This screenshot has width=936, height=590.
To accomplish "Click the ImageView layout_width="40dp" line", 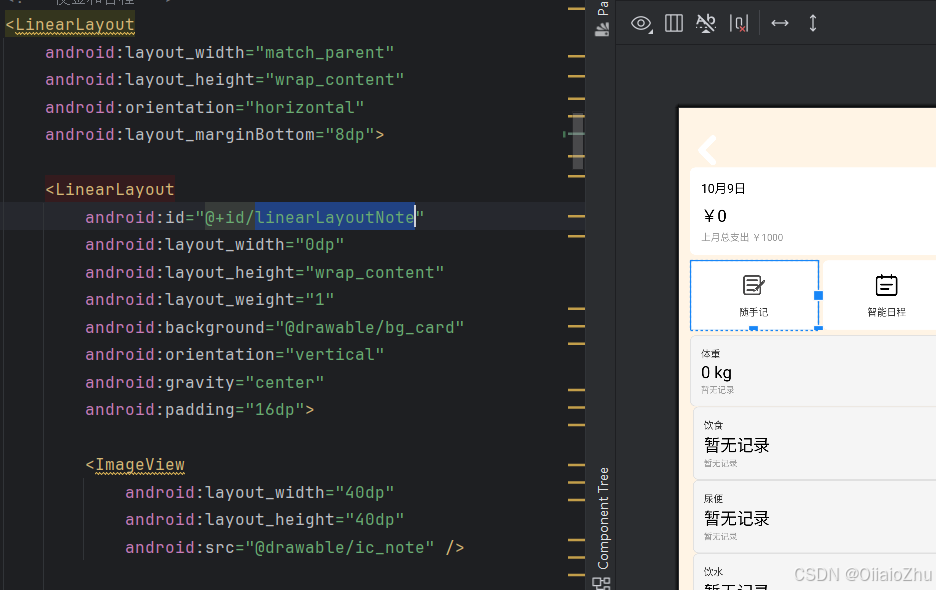I will pyautogui.click(x=260, y=492).
